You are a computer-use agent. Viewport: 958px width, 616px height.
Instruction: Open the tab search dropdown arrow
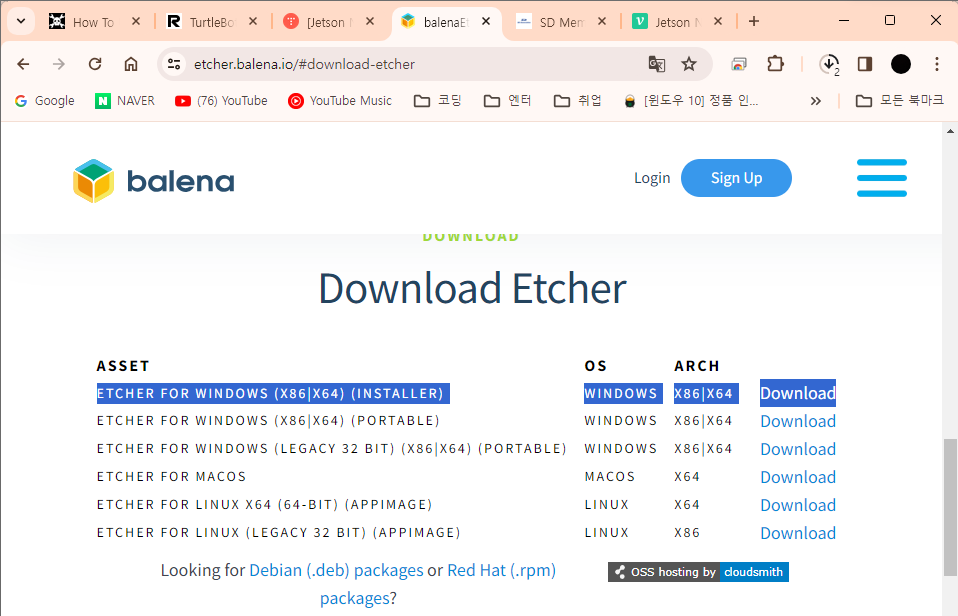point(21,21)
